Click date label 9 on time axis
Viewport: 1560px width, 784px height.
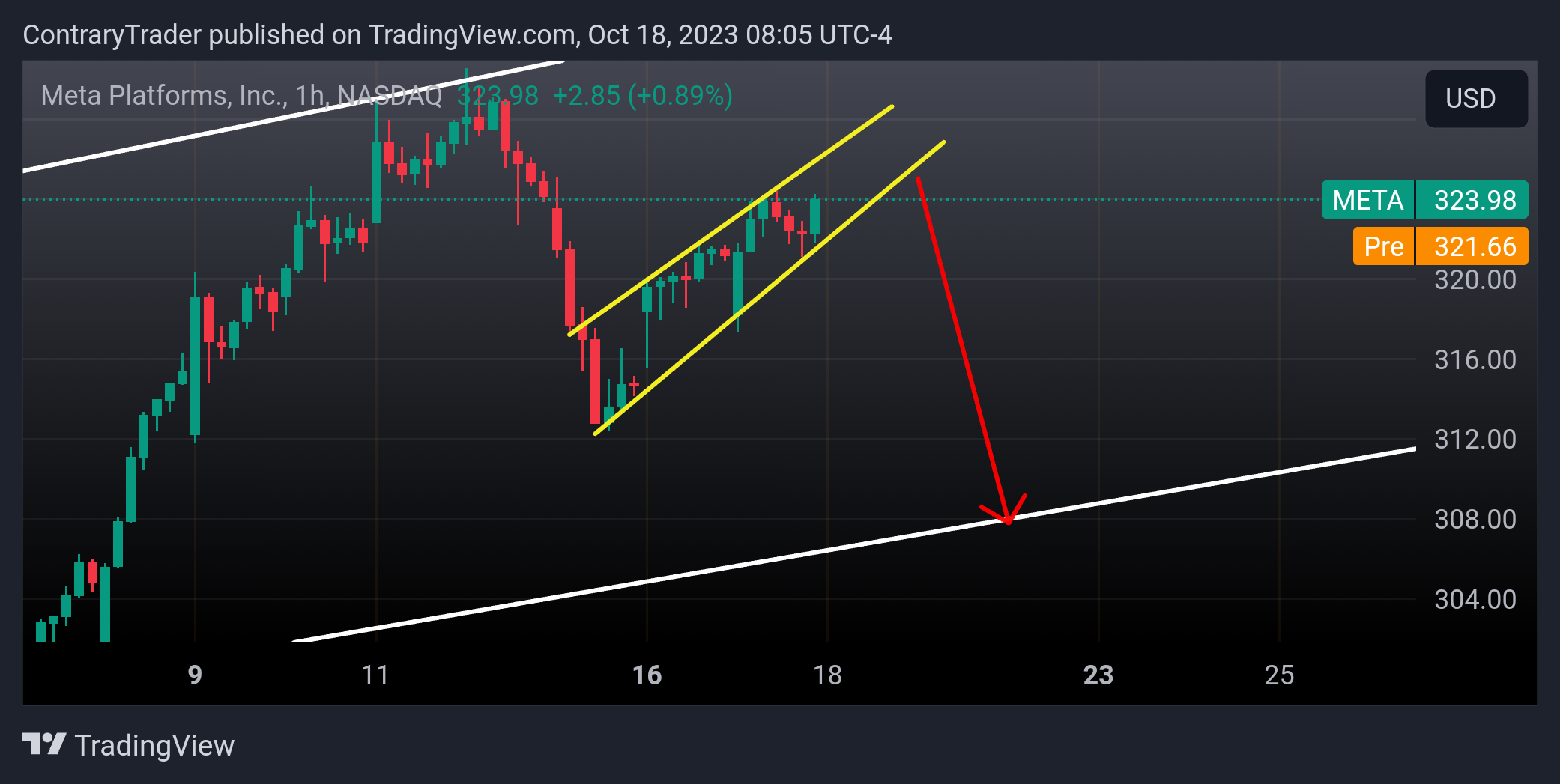[195, 675]
